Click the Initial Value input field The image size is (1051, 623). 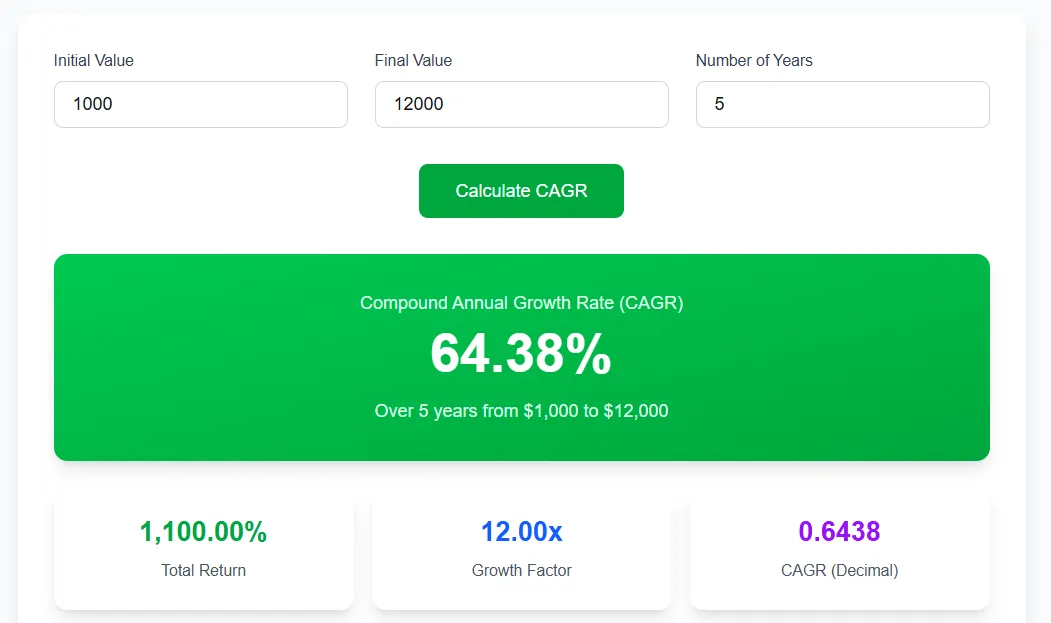[x=200, y=105]
